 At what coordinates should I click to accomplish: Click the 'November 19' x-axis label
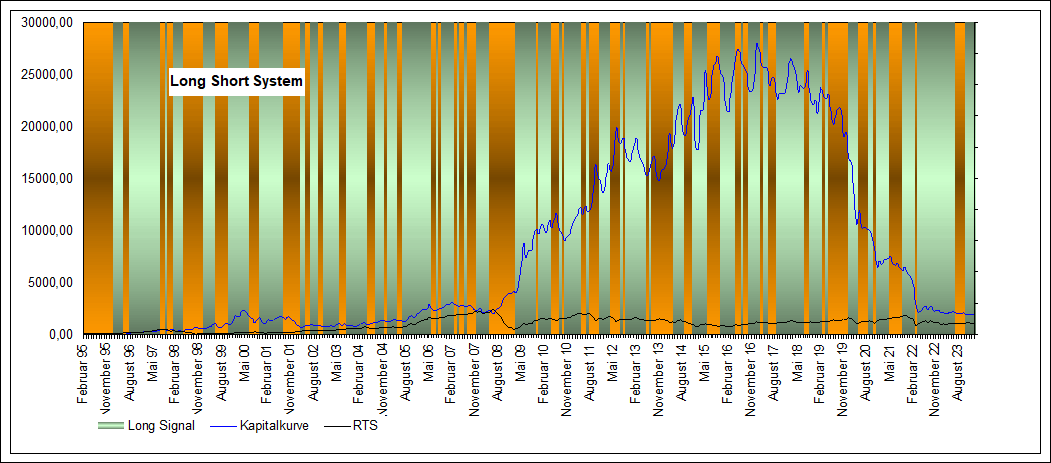click(843, 380)
